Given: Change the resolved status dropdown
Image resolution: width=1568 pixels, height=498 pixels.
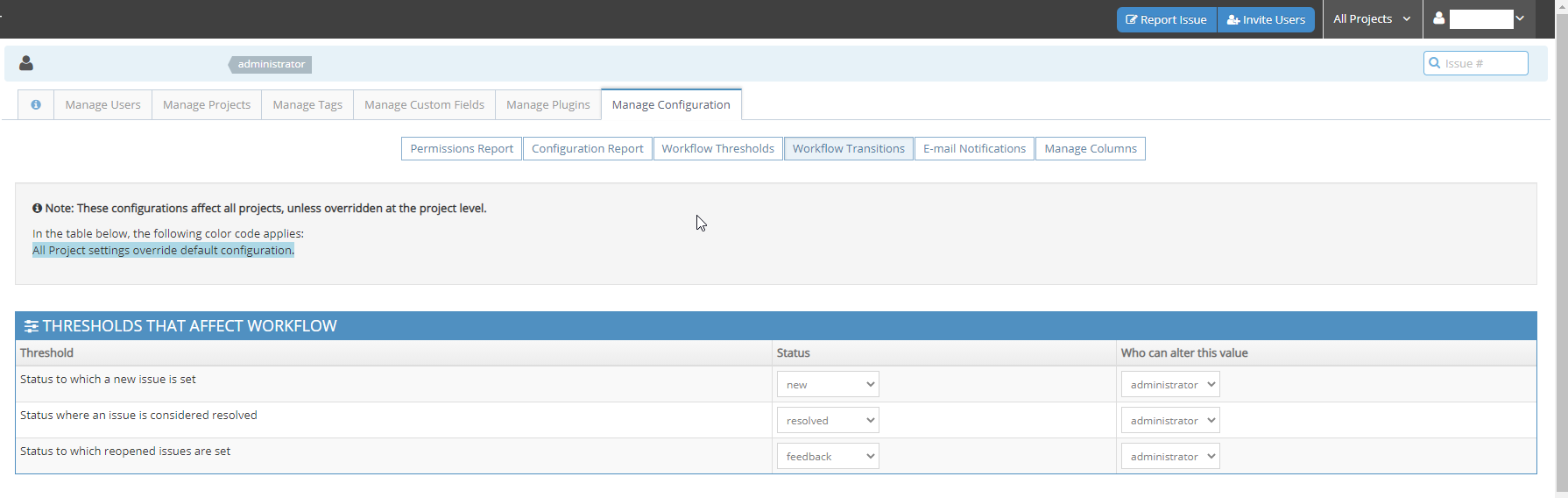Looking at the screenshot, I should (827, 420).
